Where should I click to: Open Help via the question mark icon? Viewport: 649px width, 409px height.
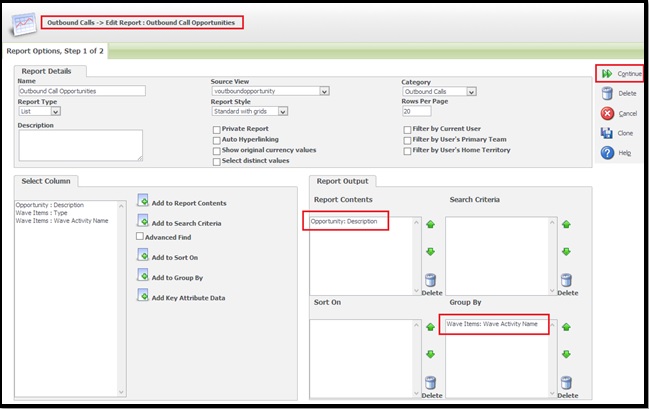coord(607,153)
